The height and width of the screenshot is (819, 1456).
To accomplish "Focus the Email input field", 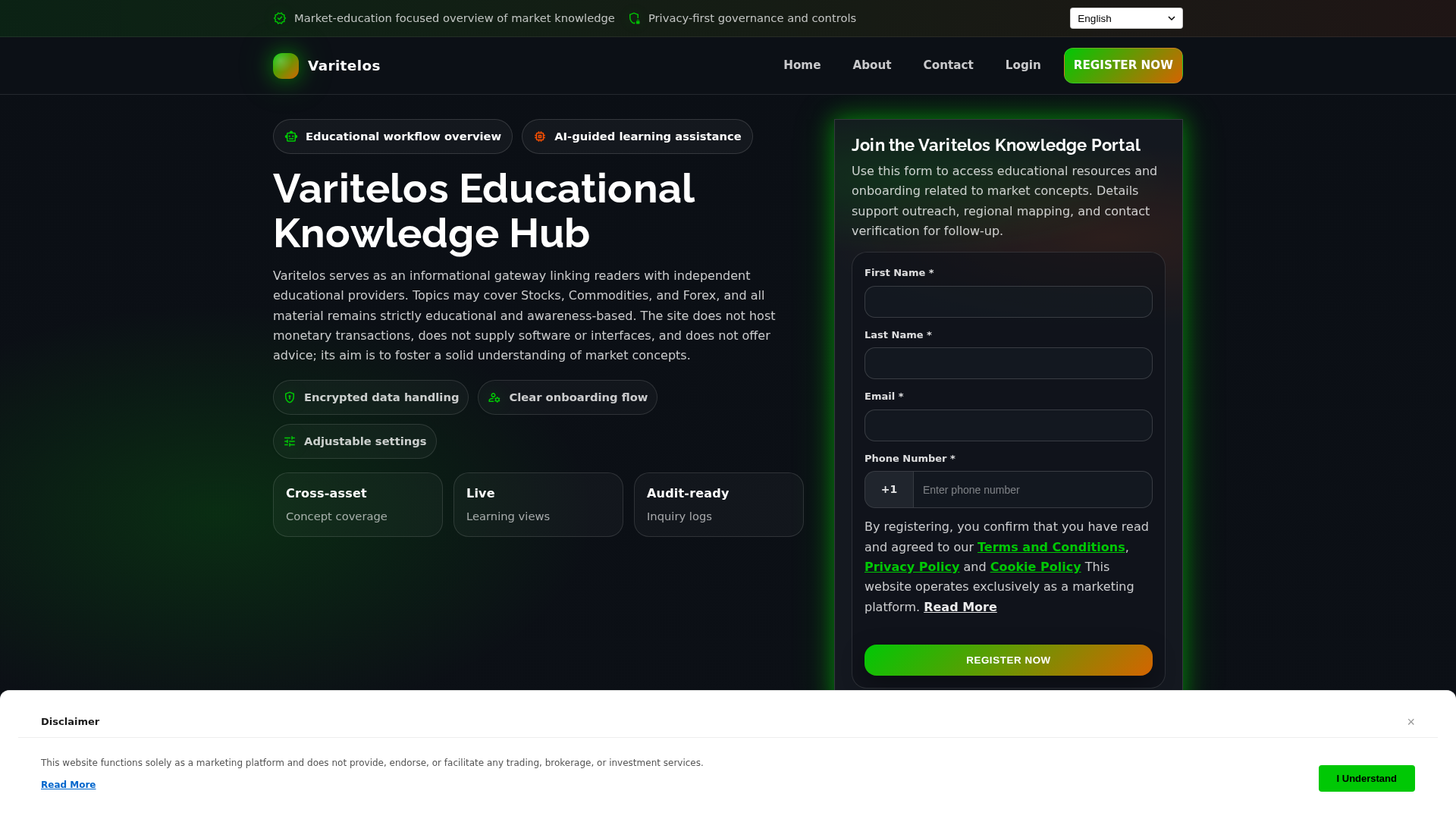I will pyautogui.click(x=1009, y=425).
